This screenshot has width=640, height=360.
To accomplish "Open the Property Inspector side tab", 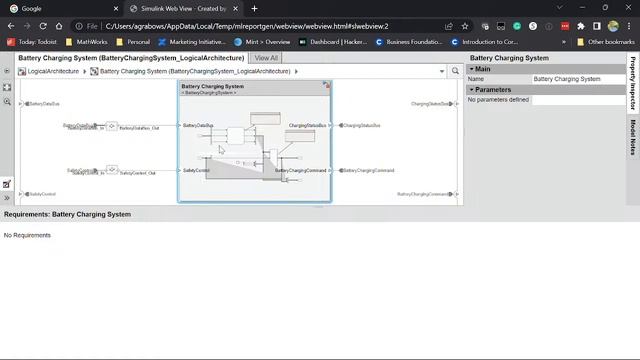I will point(633,83).
